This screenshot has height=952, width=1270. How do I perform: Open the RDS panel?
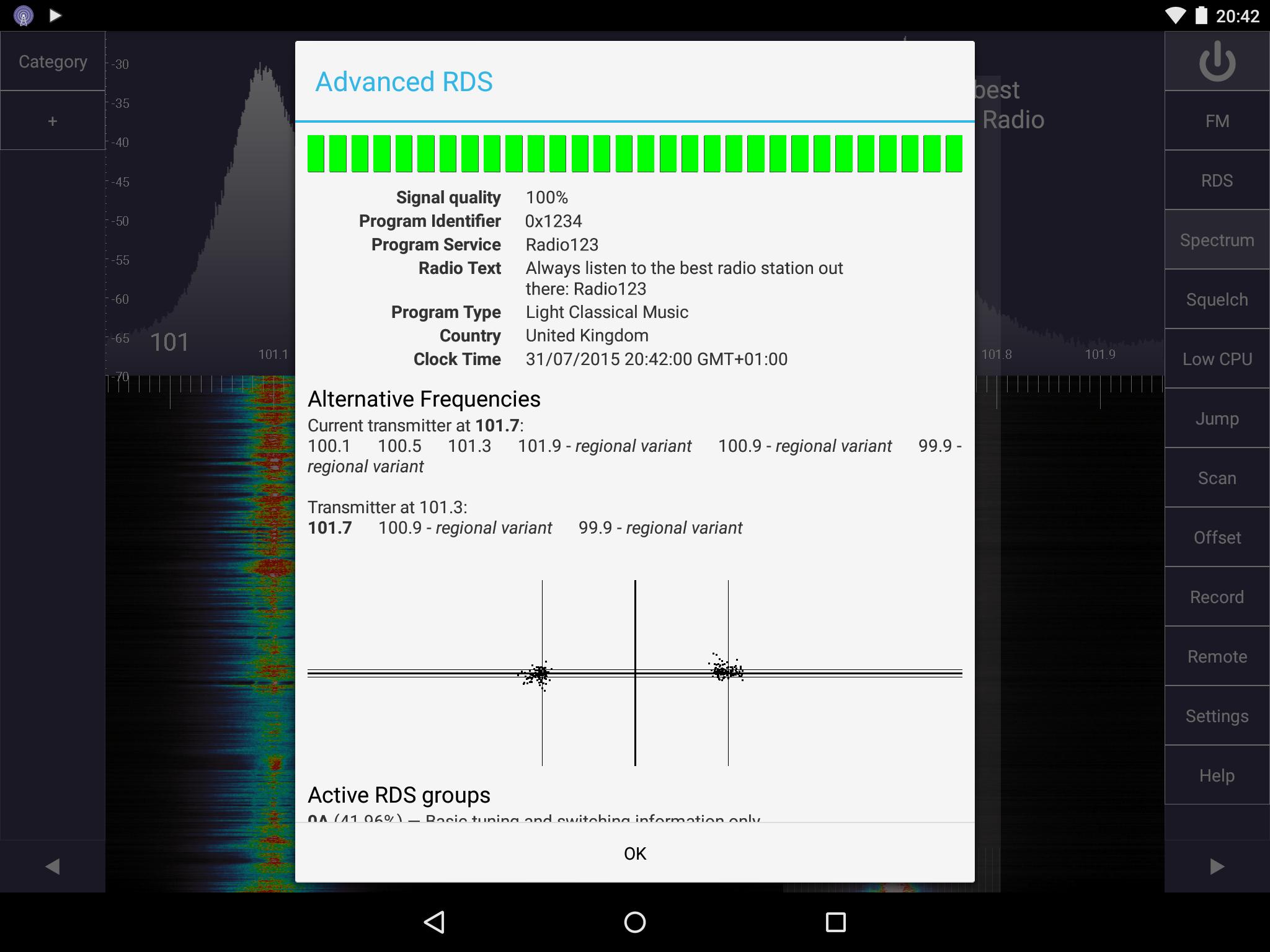point(1216,180)
